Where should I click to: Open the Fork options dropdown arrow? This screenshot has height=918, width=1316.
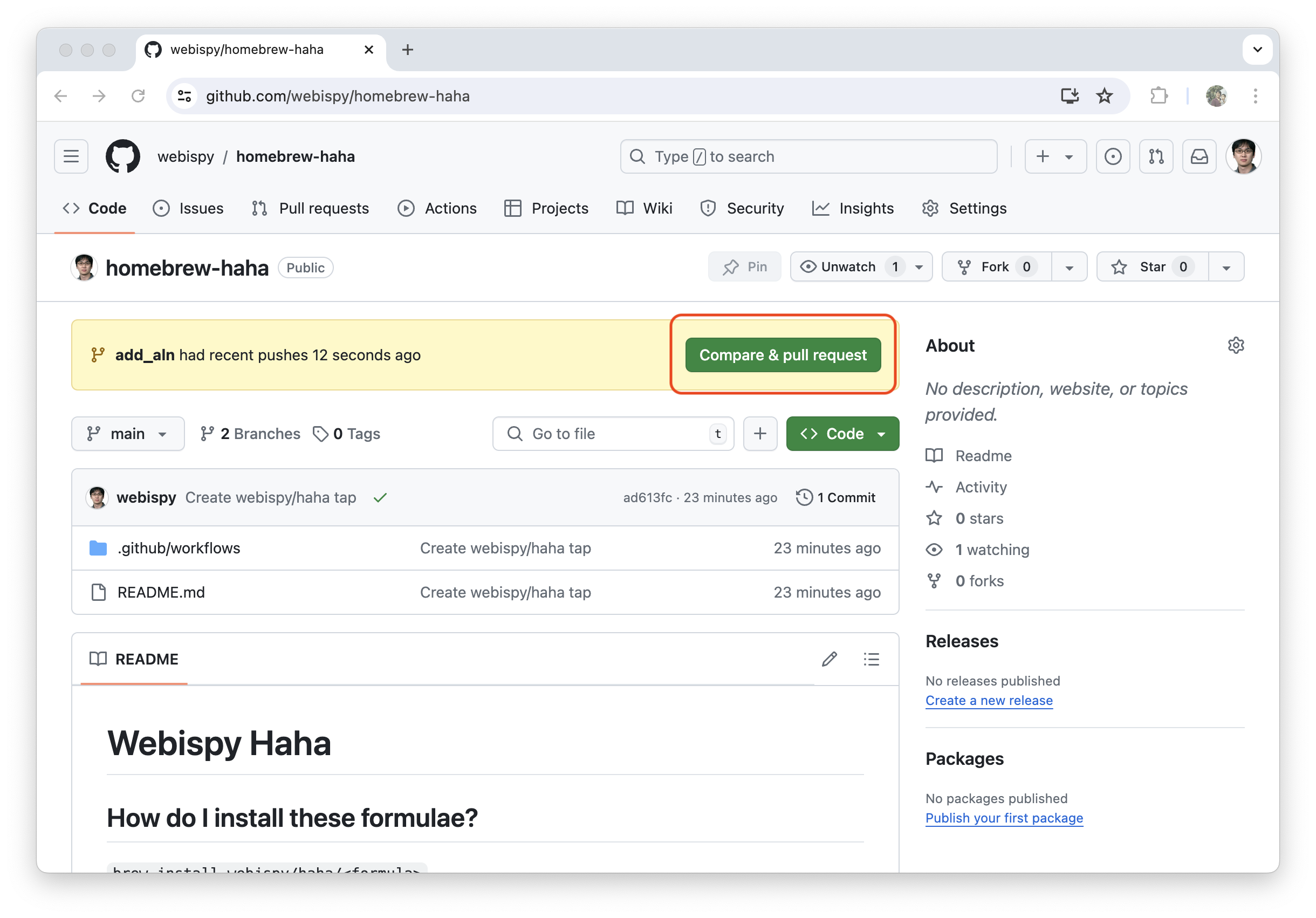point(1069,267)
